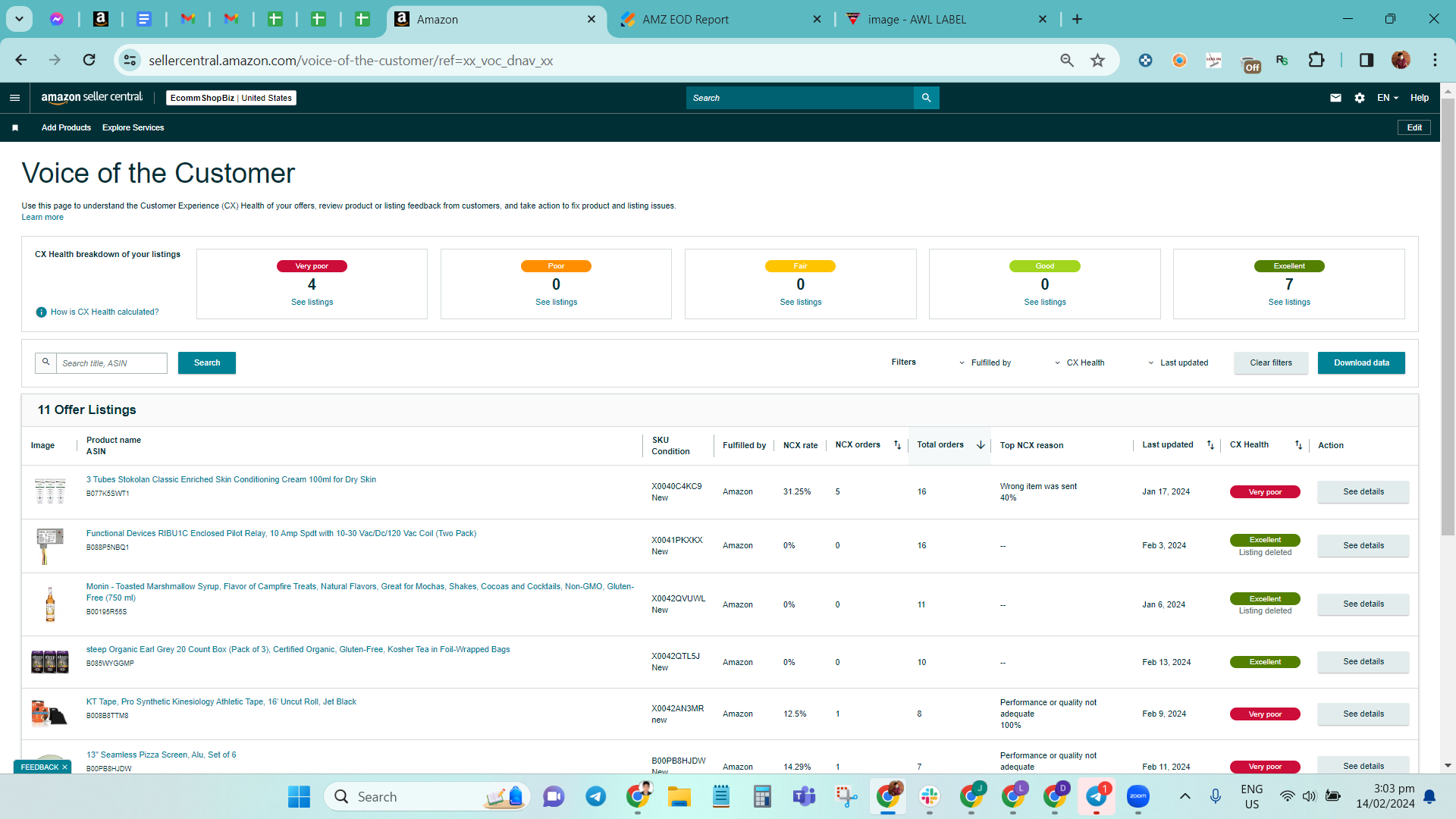Open the steep Organic Earl Grey listing
This screenshot has width=1456, height=819.
[x=298, y=650]
